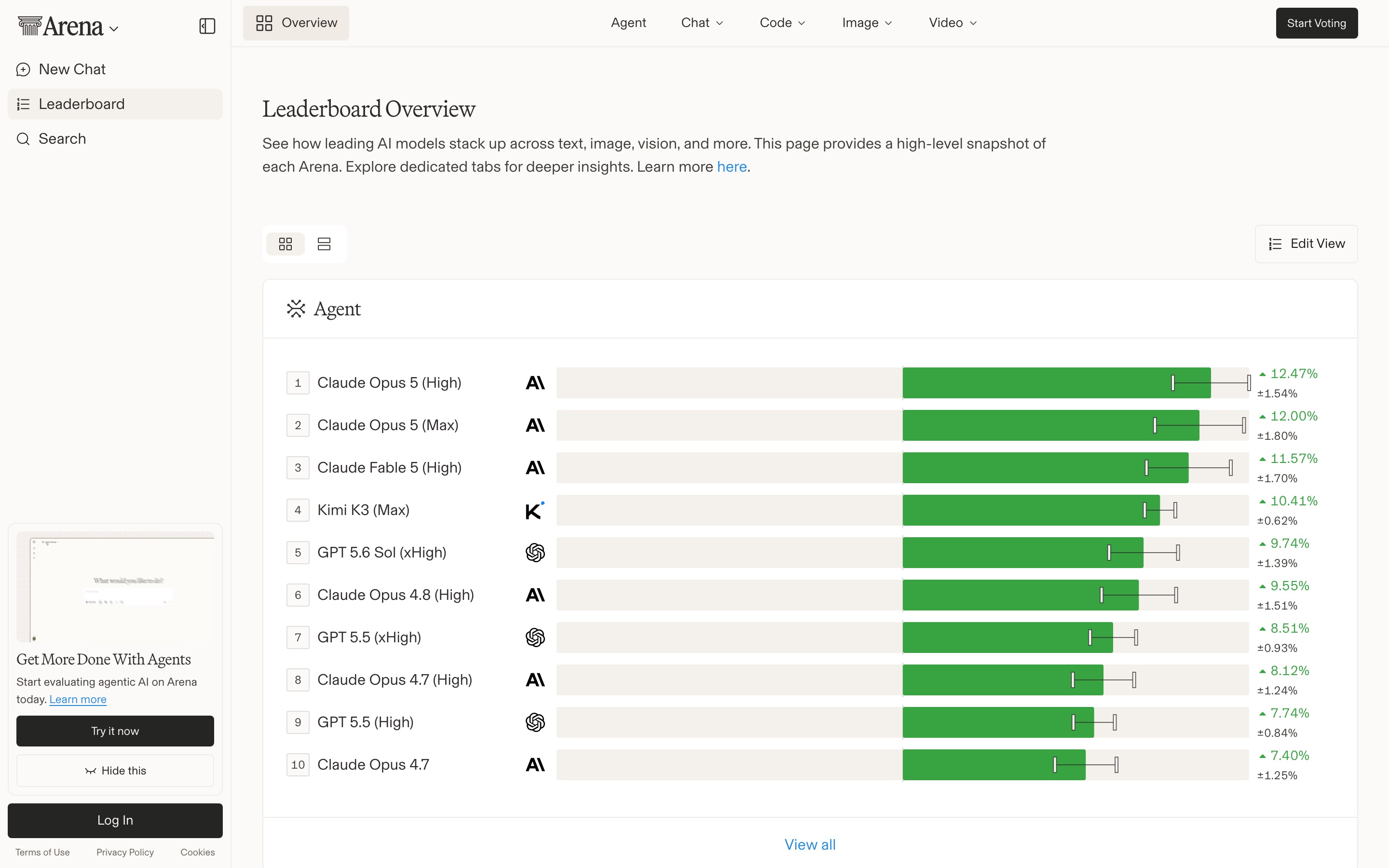
Task: Switch to grid card view
Action: coord(285,244)
